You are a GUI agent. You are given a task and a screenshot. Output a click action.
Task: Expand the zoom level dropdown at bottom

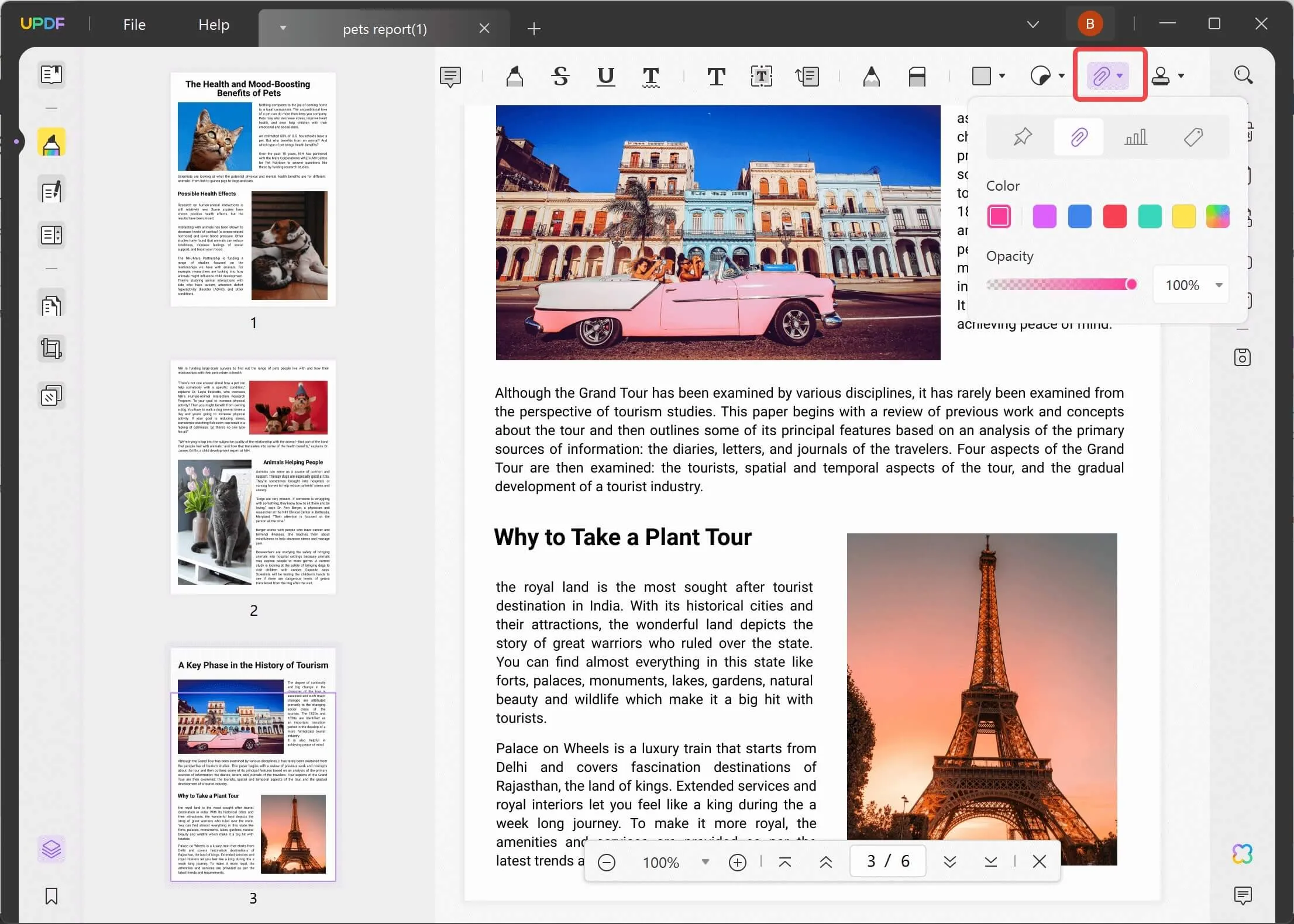[705, 862]
